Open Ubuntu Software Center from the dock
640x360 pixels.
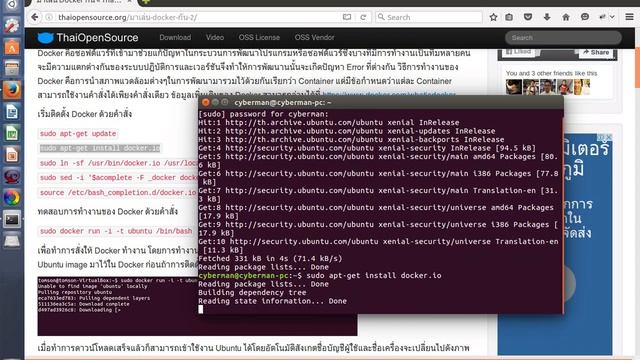point(12,47)
